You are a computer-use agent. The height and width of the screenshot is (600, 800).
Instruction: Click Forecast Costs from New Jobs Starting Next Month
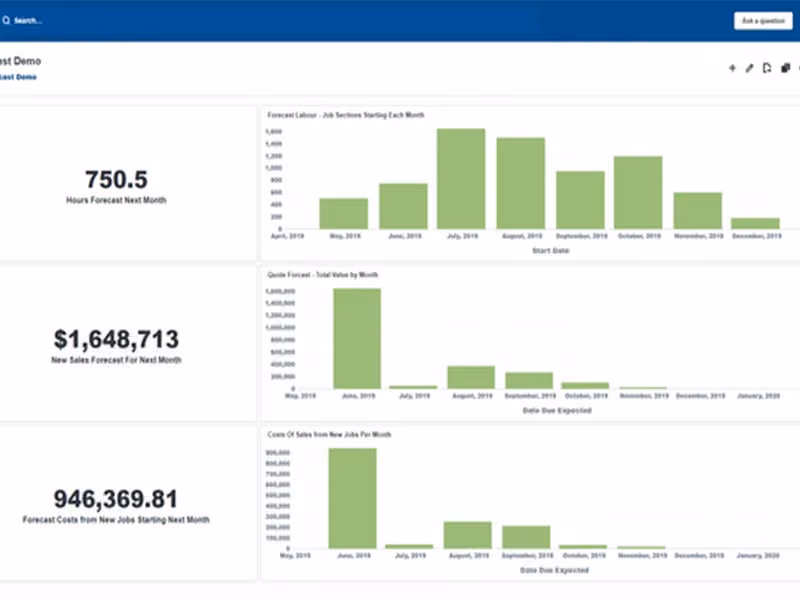tap(116, 520)
